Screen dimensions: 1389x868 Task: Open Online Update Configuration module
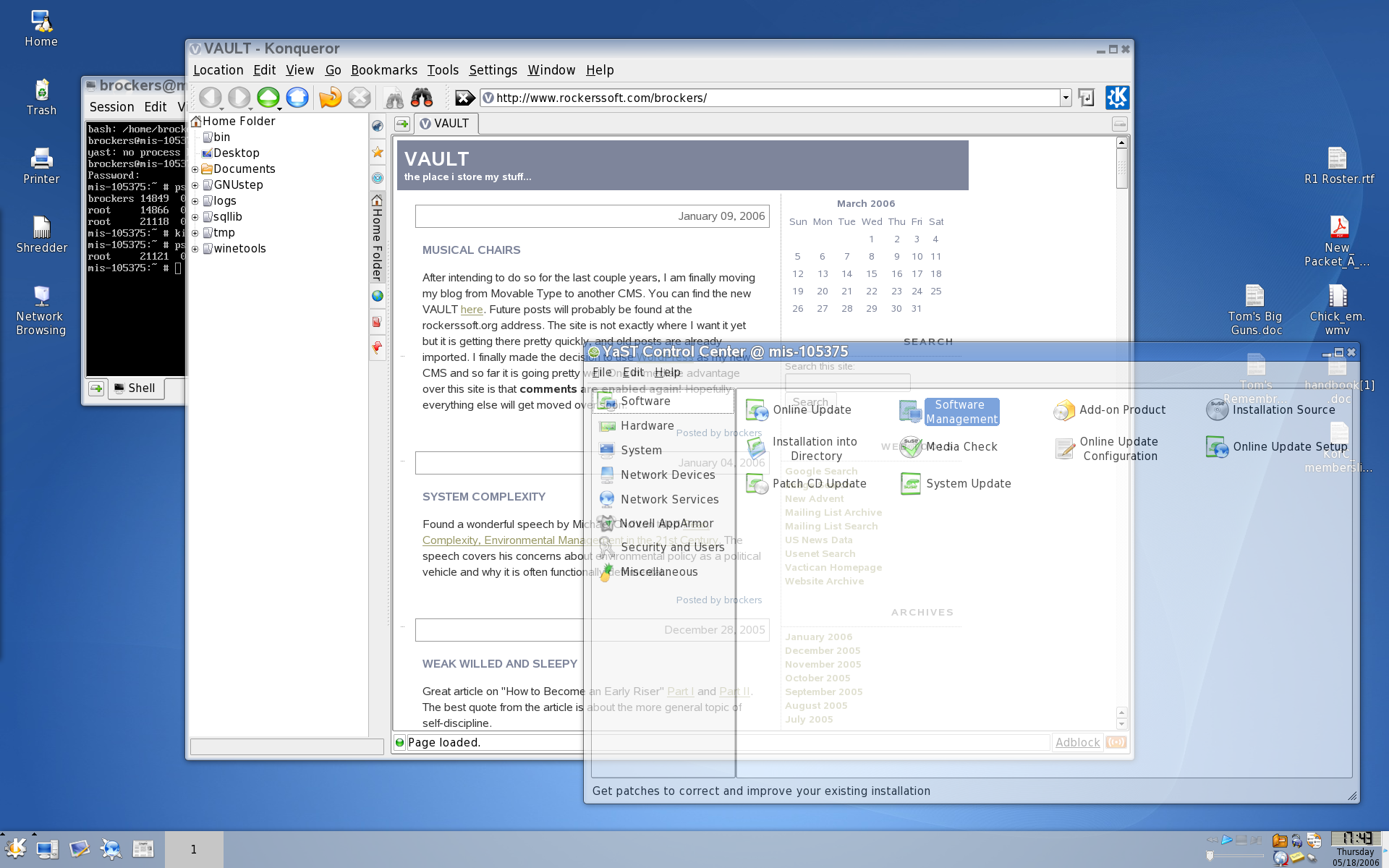pyautogui.click(x=1106, y=448)
